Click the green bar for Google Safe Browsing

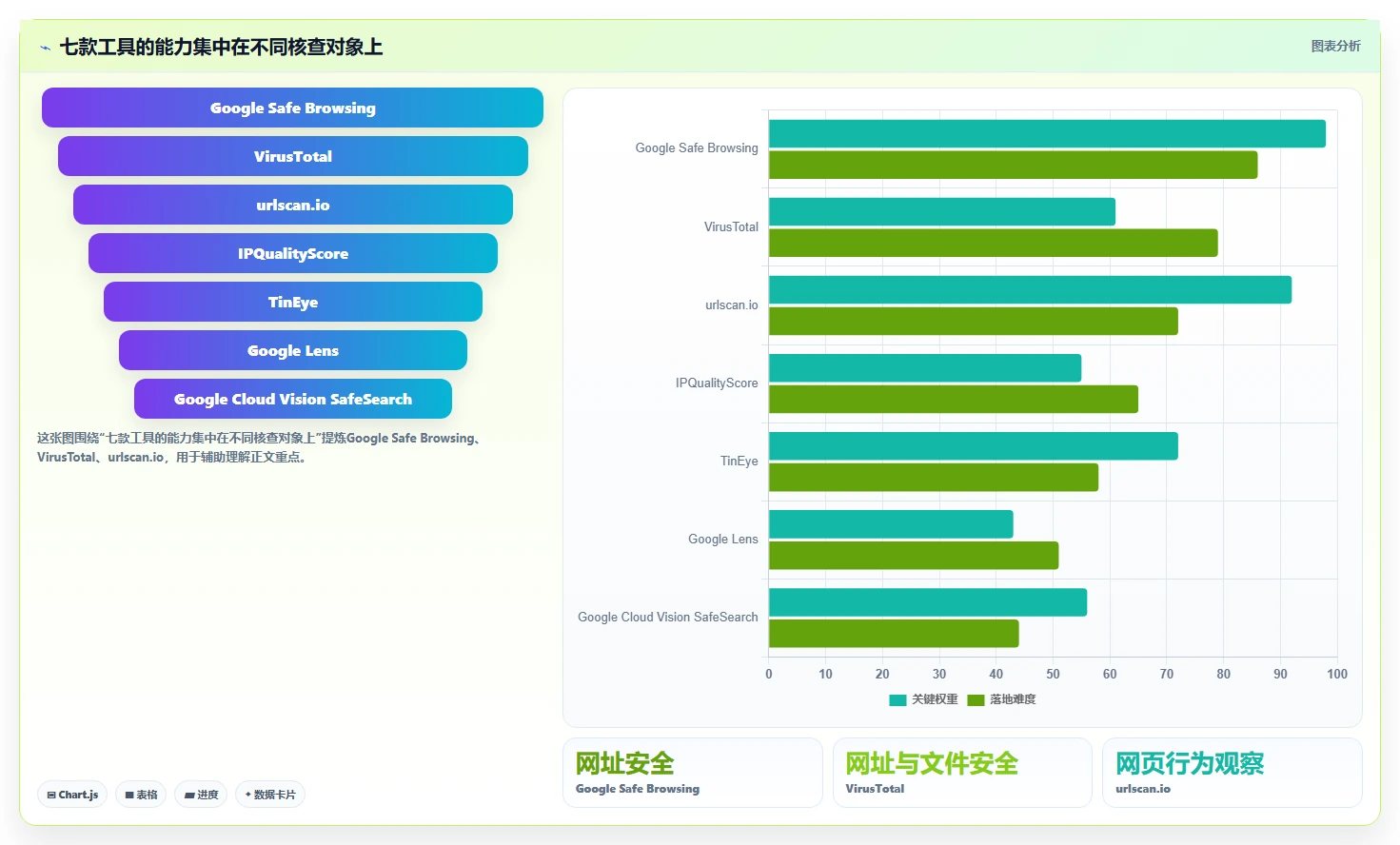[x=1013, y=165]
